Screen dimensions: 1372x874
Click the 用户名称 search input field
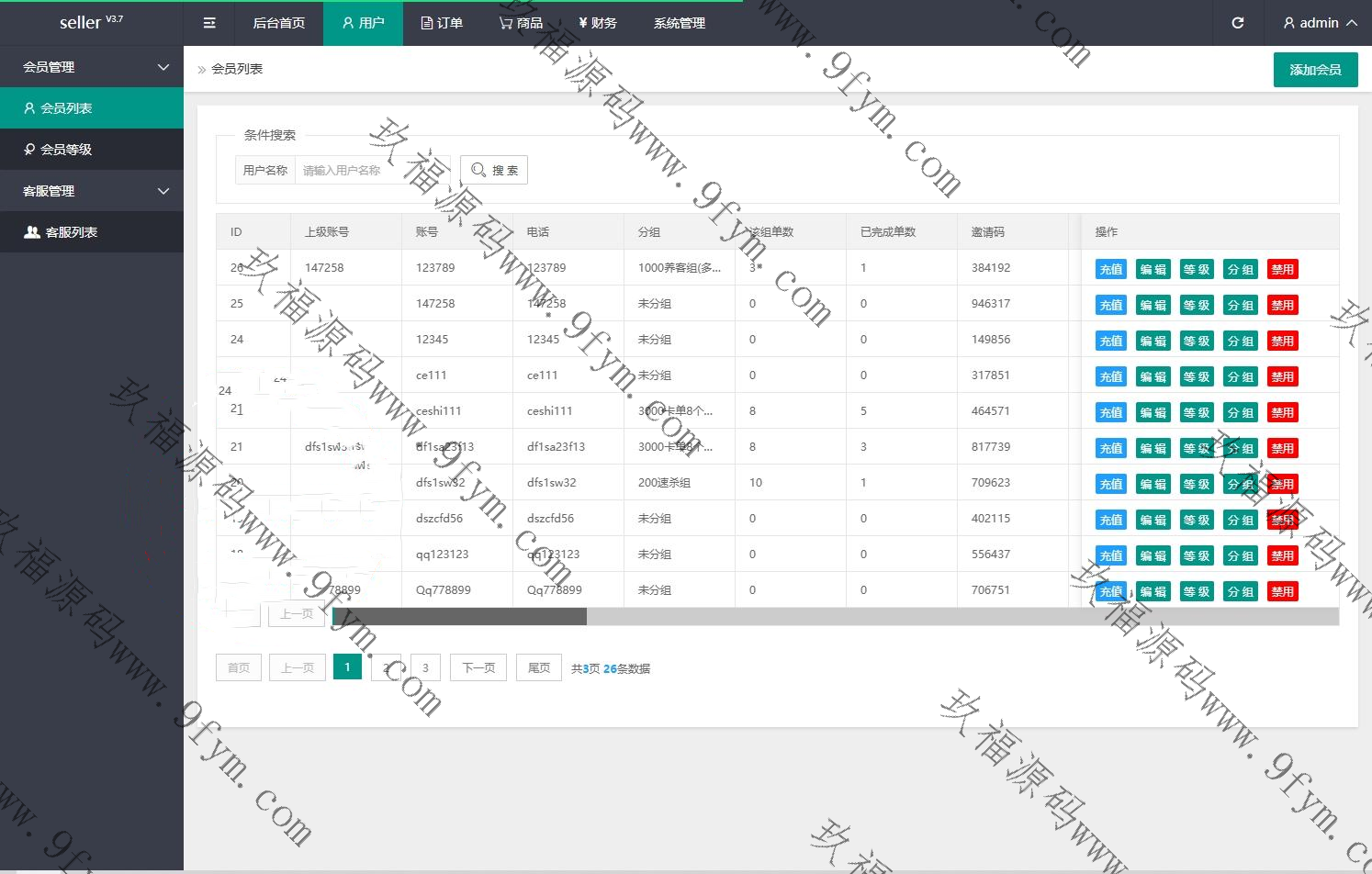(x=372, y=170)
